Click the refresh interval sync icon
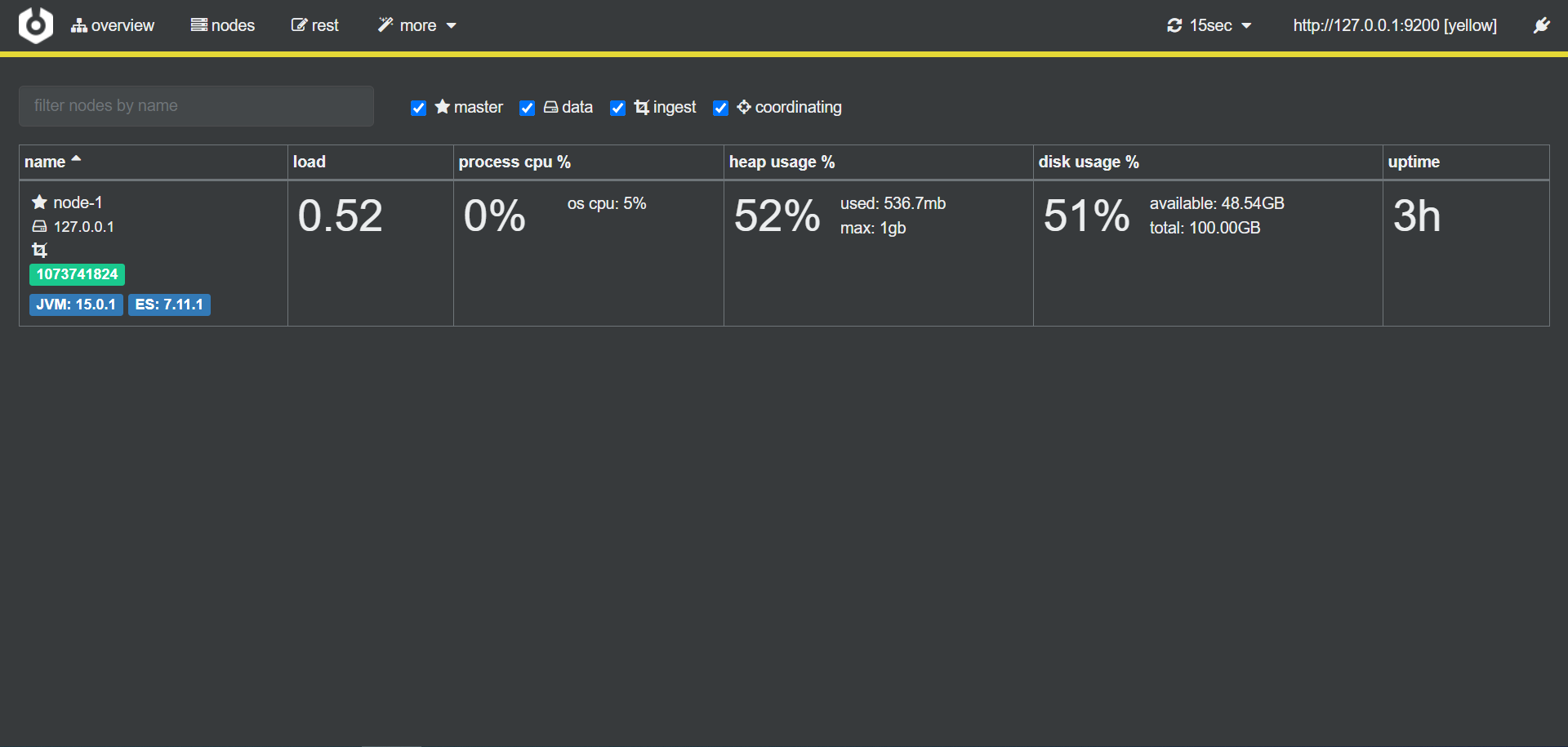The height and width of the screenshot is (747, 1568). [x=1174, y=25]
